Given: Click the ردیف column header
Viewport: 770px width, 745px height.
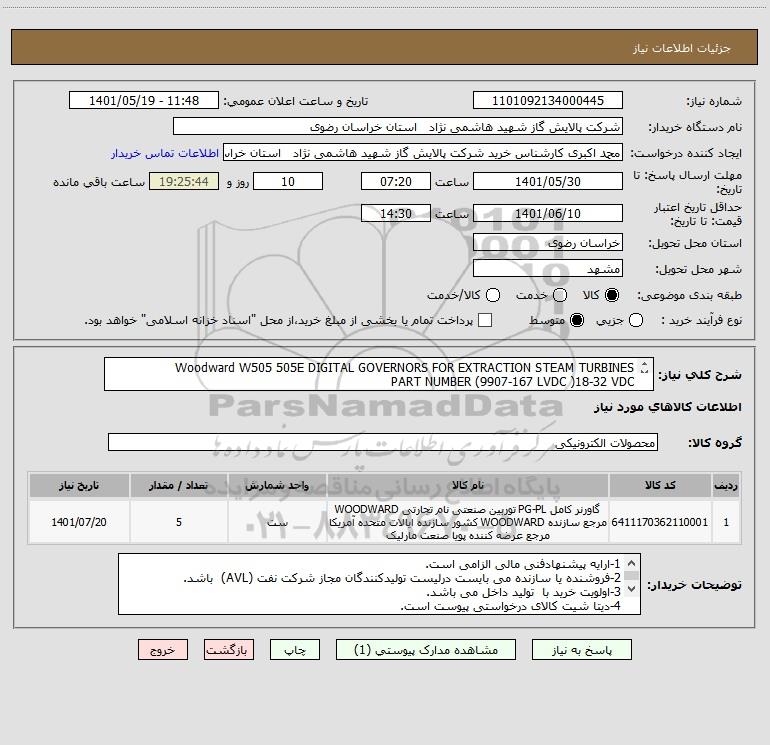Looking at the screenshot, I should click(726, 485).
